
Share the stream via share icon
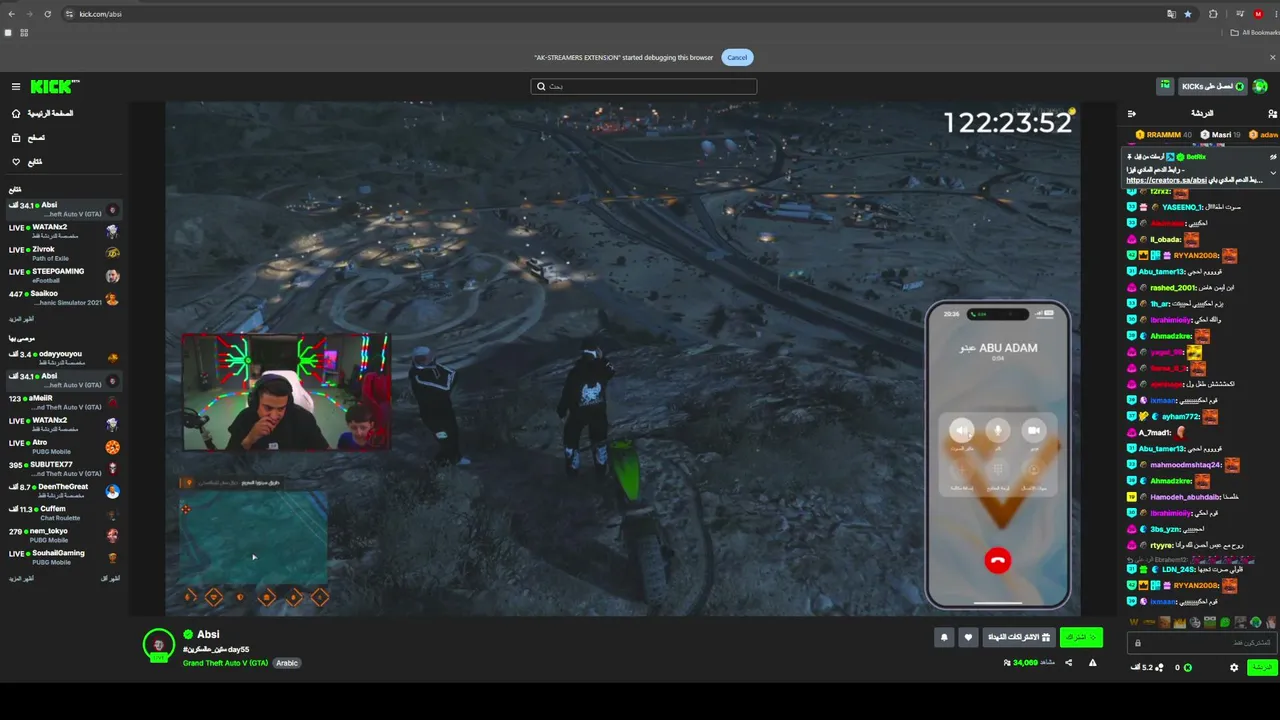coord(1068,662)
